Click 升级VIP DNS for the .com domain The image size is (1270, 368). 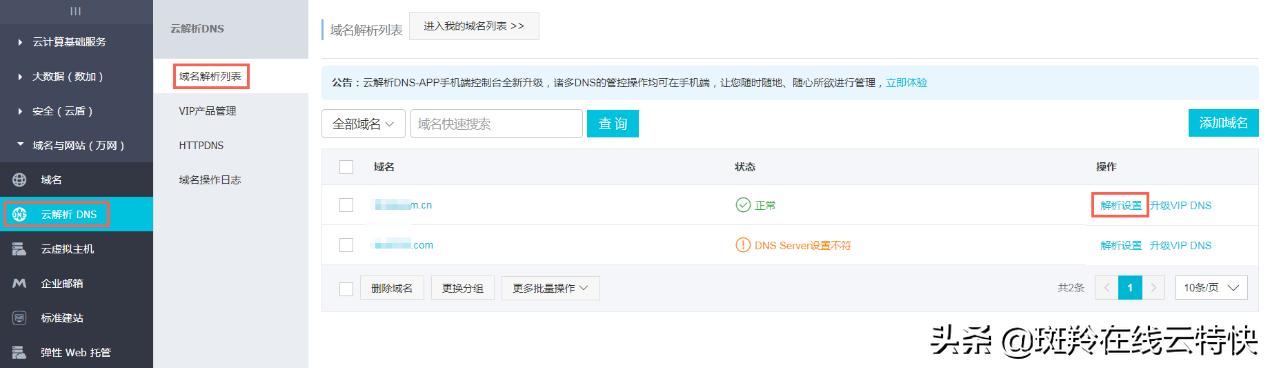coord(1180,245)
